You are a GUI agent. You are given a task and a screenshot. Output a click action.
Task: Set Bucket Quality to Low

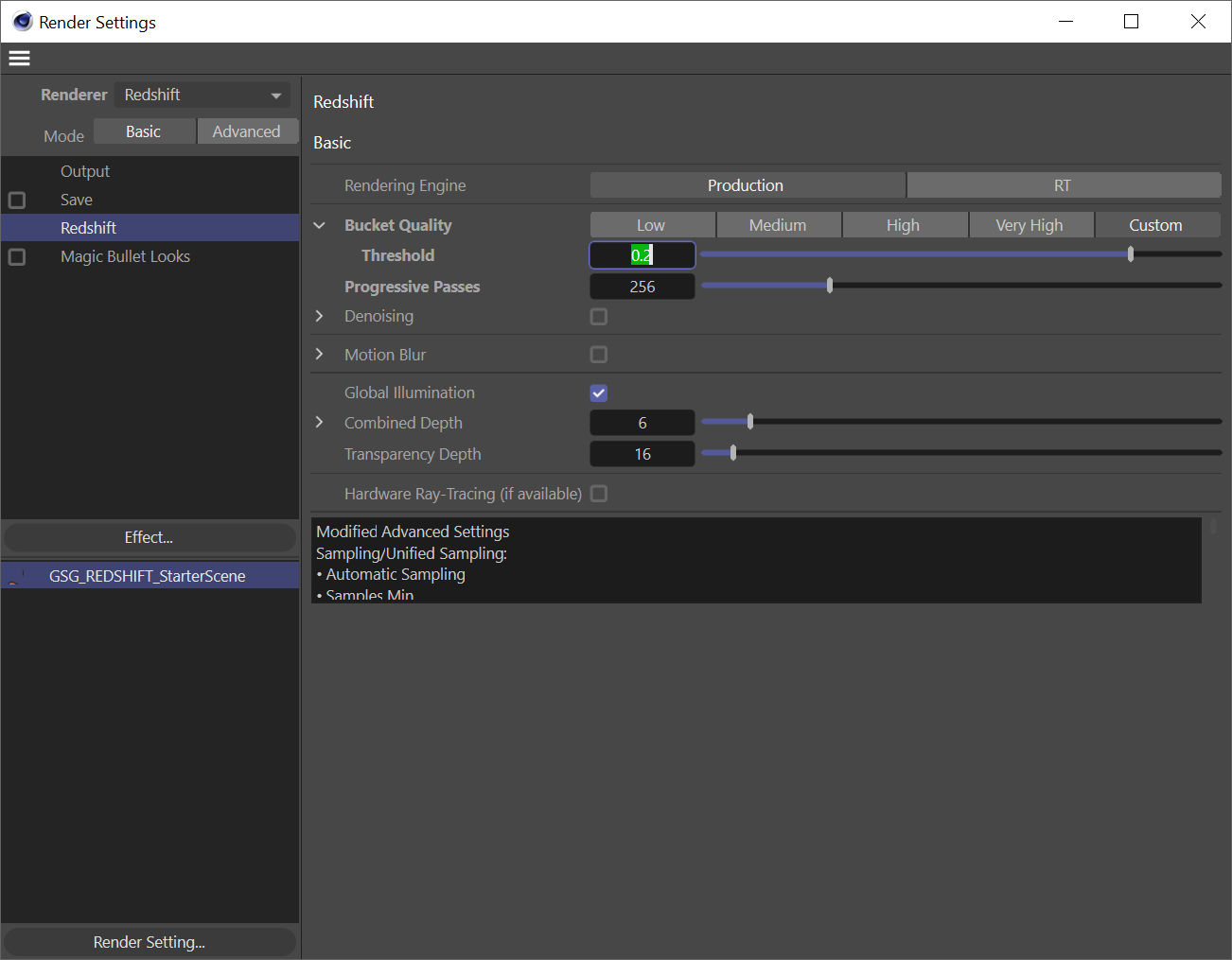pos(652,225)
